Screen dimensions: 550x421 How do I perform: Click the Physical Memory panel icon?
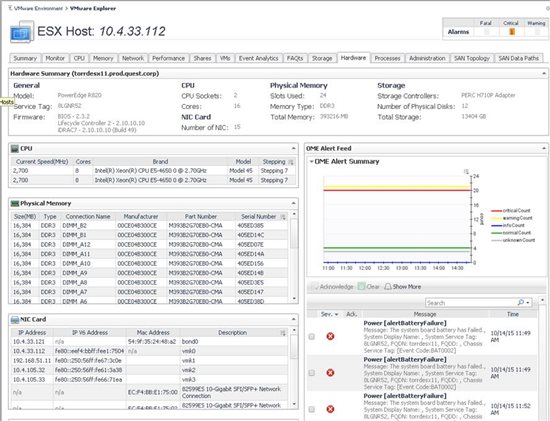coord(15,203)
